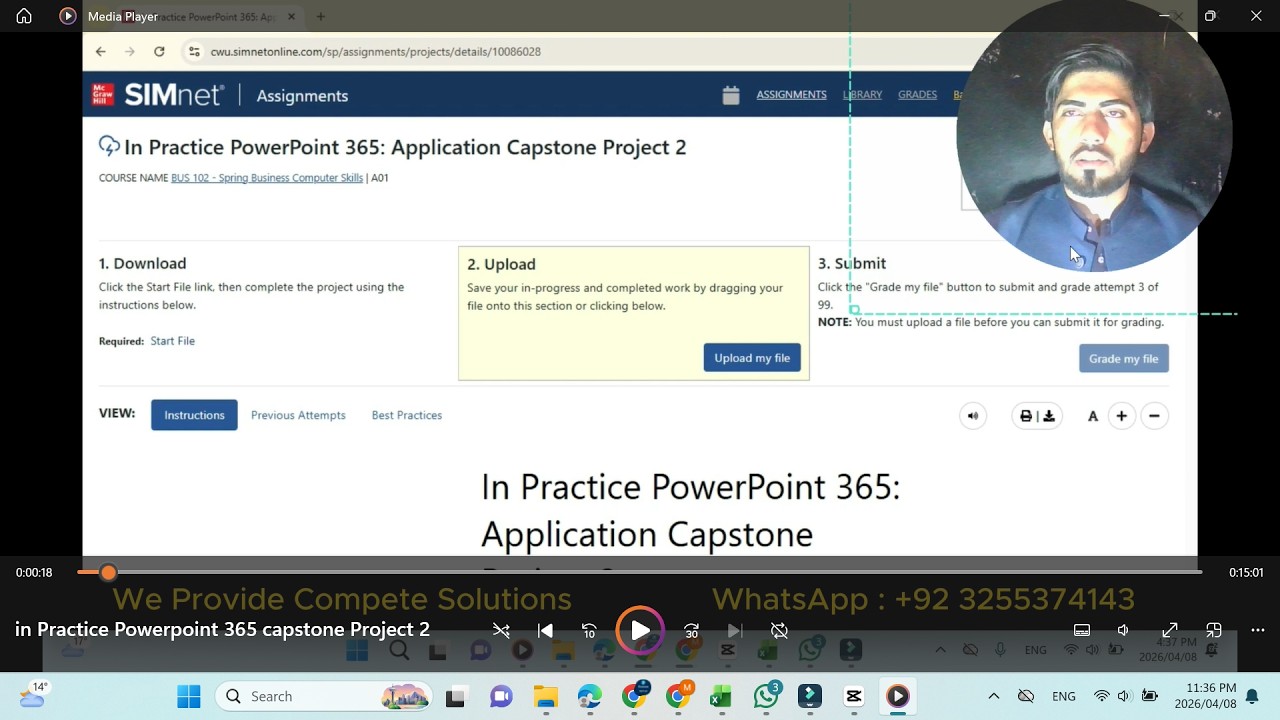Open the Media Player volume control

pos(1123,630)
